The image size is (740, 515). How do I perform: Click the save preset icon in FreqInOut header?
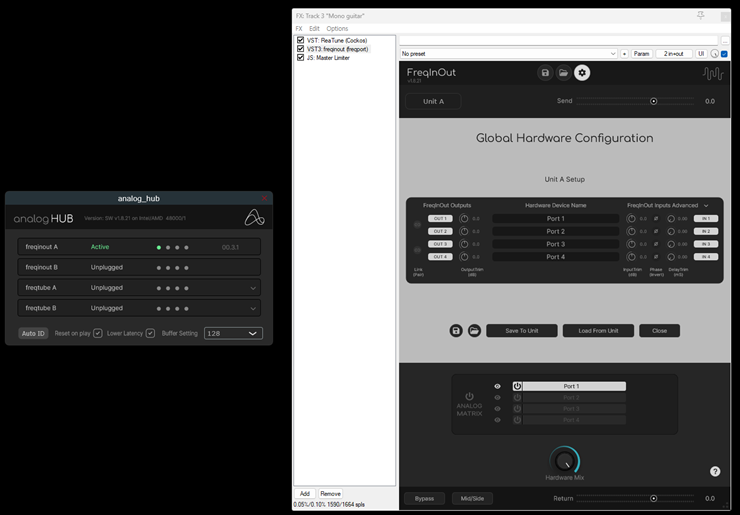[545, 73]
